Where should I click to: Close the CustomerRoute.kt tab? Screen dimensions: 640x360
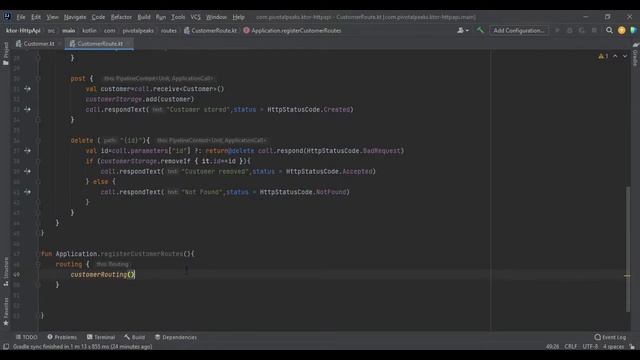[x=128, y=44]
